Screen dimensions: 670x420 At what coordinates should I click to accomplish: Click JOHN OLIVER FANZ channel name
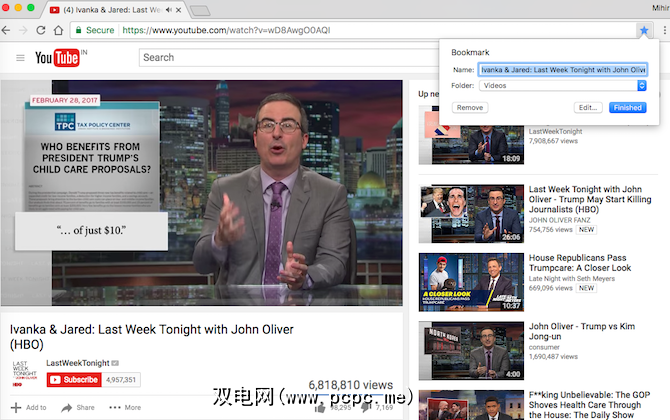(560, 220)
